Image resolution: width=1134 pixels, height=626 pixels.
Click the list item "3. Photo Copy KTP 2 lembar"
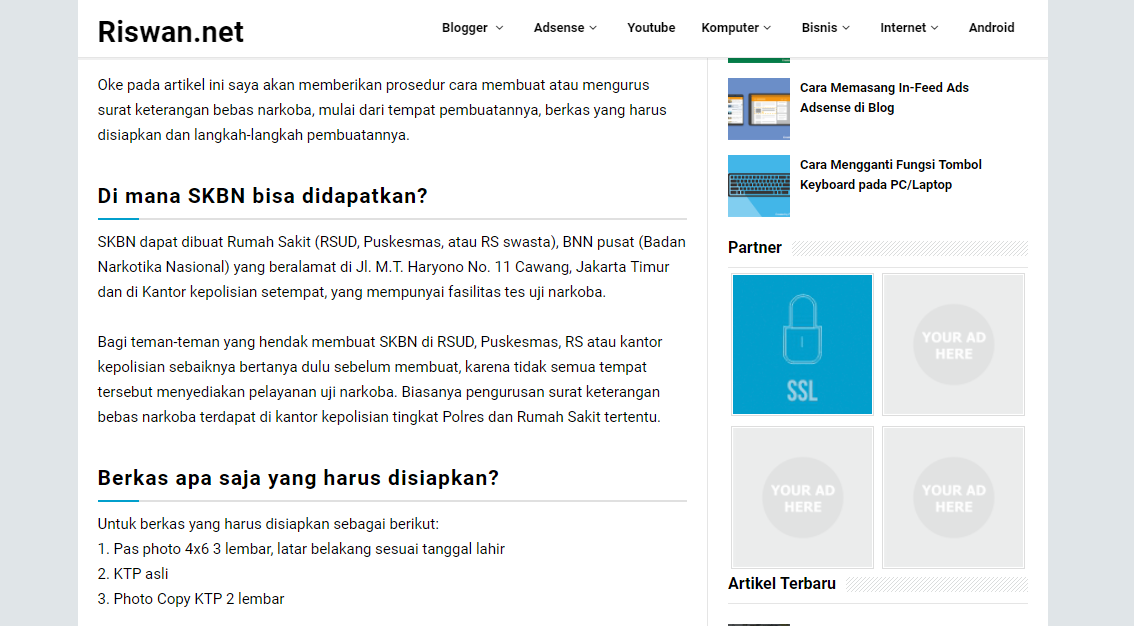tap(191, 599)
